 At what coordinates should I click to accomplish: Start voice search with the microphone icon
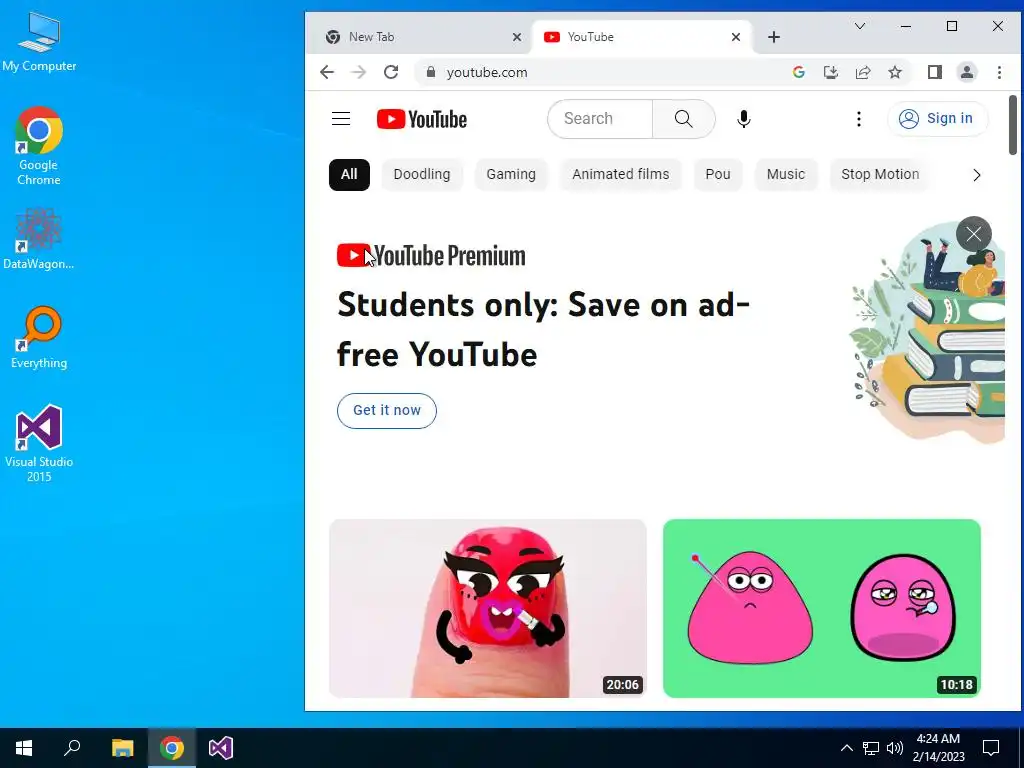[743, 119]
